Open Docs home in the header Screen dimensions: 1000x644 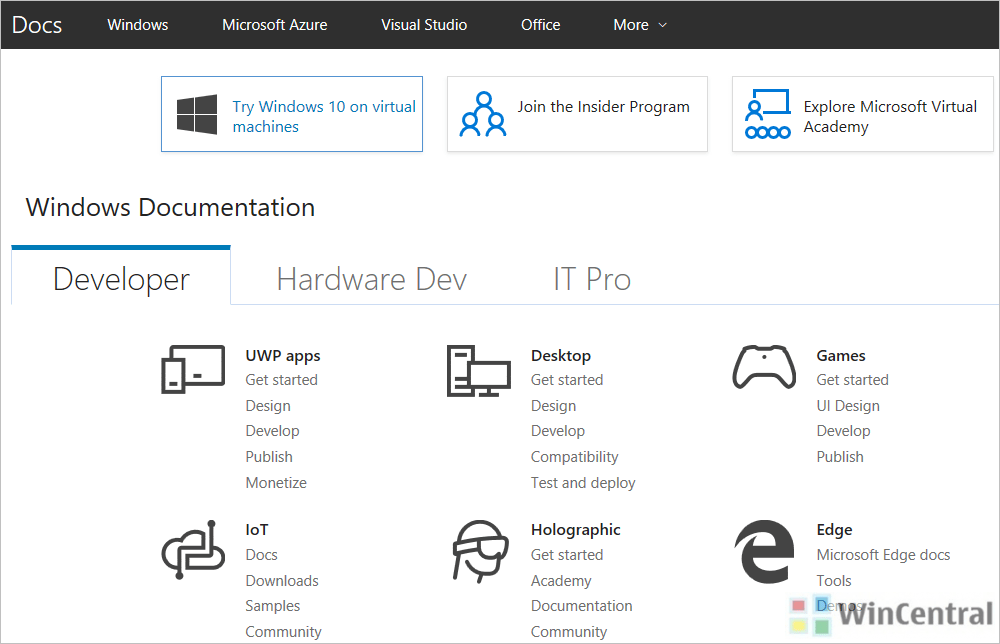(37, 25)
